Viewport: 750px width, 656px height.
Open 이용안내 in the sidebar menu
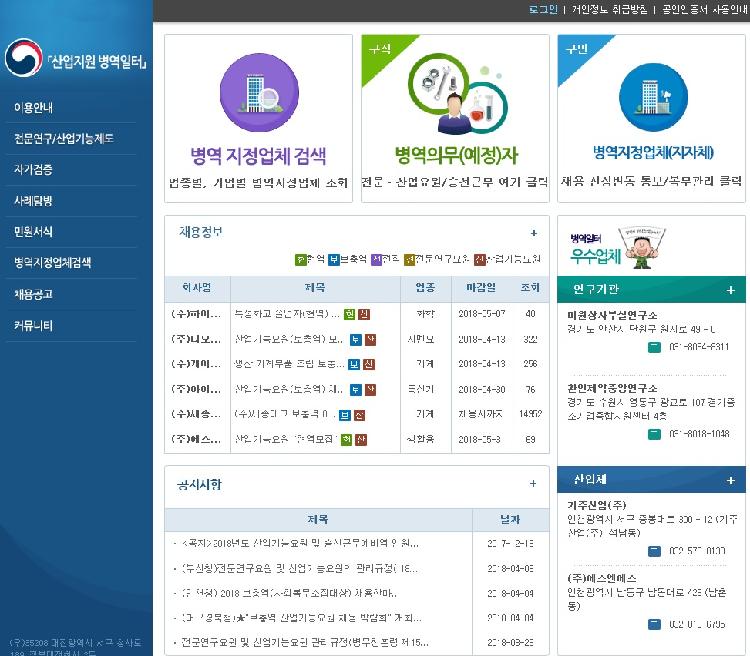[33, 107]
